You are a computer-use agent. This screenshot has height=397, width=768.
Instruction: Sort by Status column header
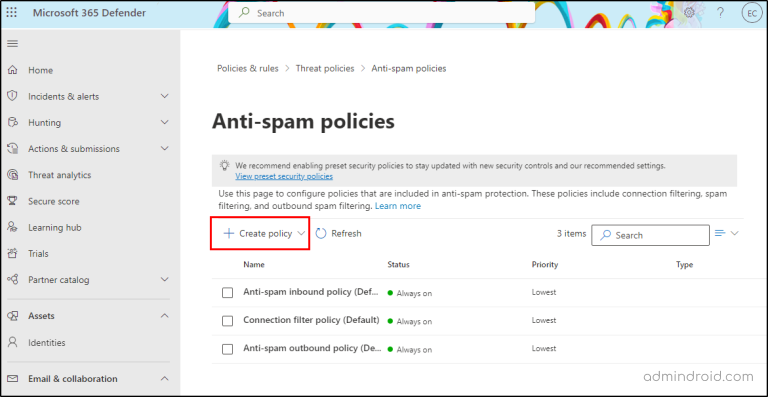pos(398,264)
